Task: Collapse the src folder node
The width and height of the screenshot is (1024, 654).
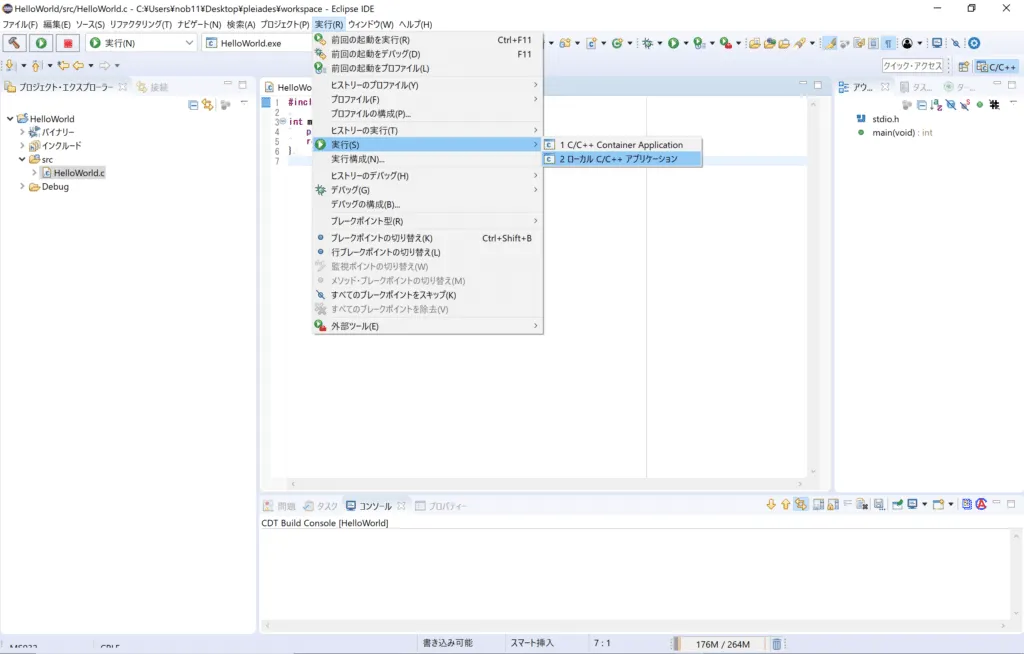Action: click(22, 159)
